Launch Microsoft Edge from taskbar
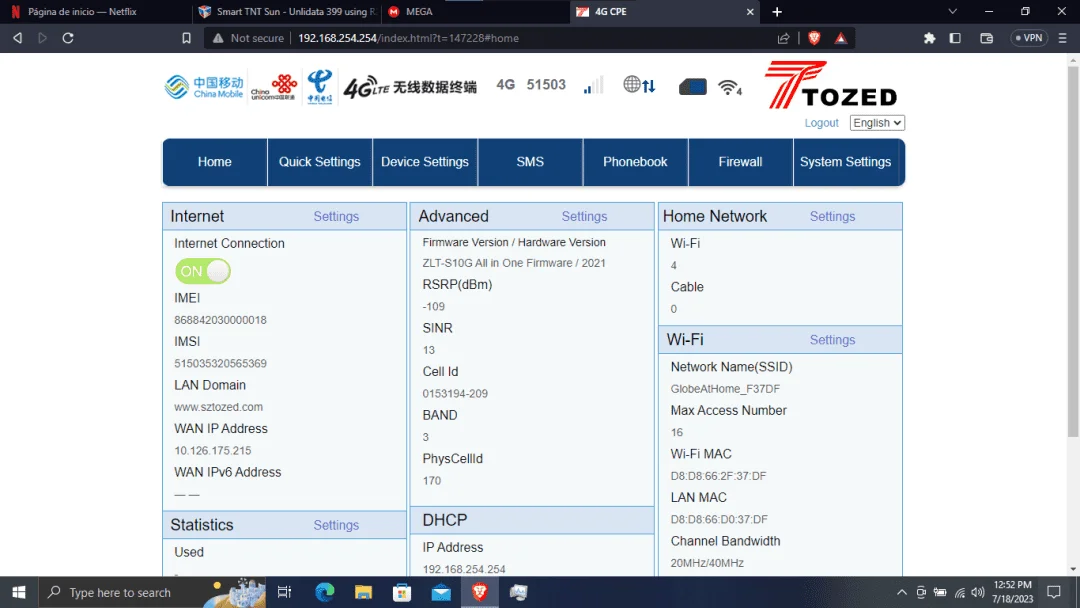The height and width of the screenshot is (608, 1080). (x=324, y=592)
